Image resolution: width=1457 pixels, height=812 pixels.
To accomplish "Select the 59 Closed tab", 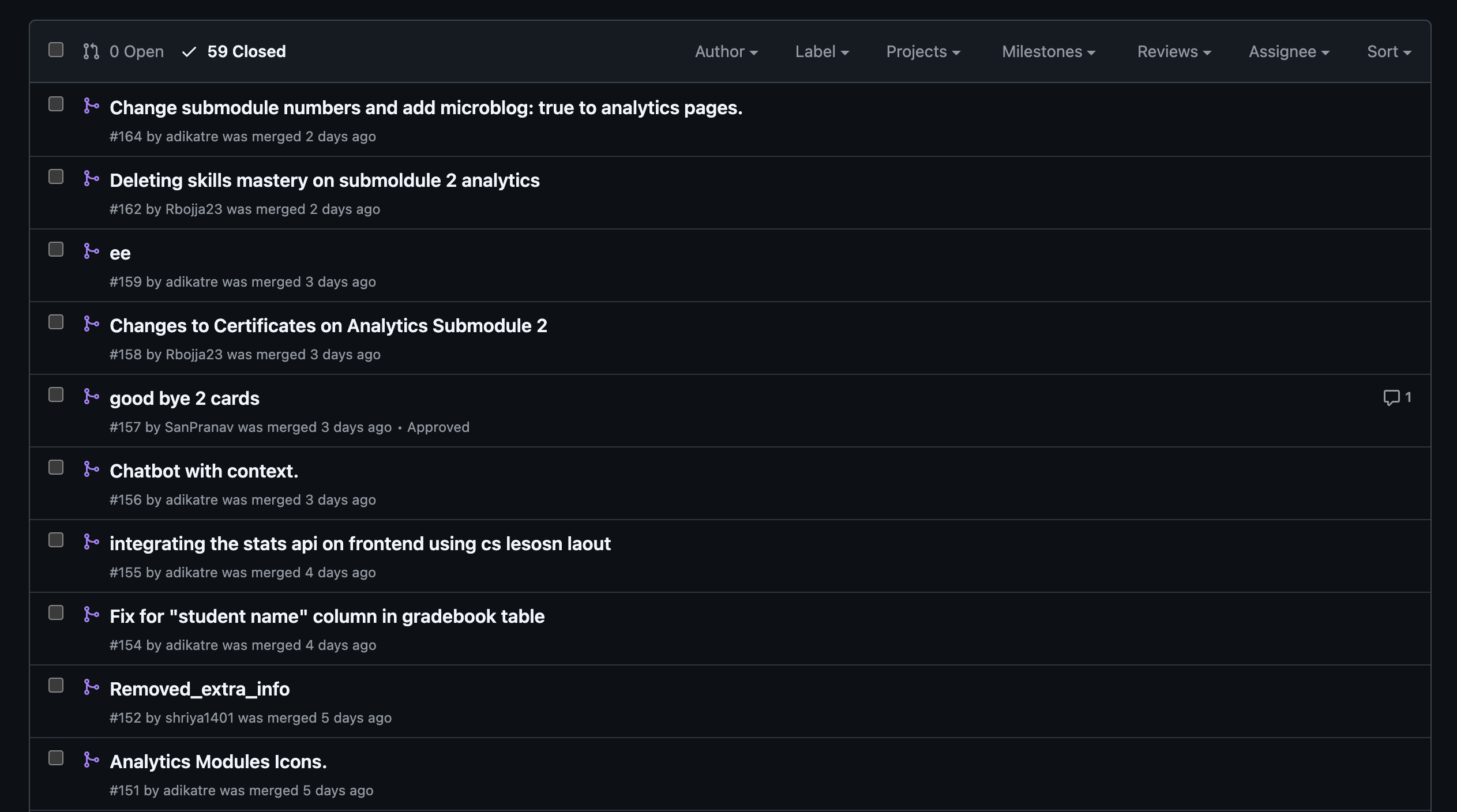I will coord(246,52).
